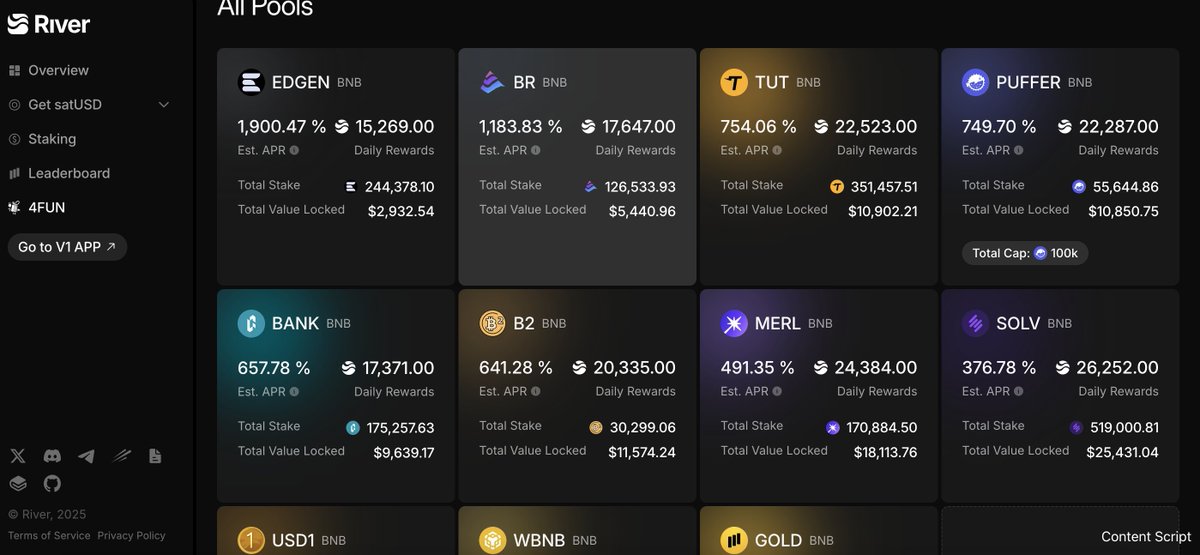1200x555 pixels.
Task: Open the GitHub icon in sidebar
Action: [x=52, y=484]
